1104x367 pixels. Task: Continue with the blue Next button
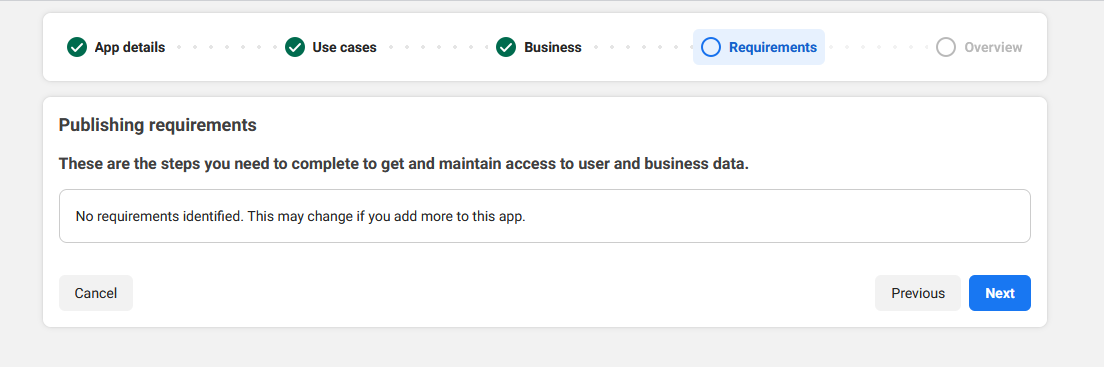1000,293
